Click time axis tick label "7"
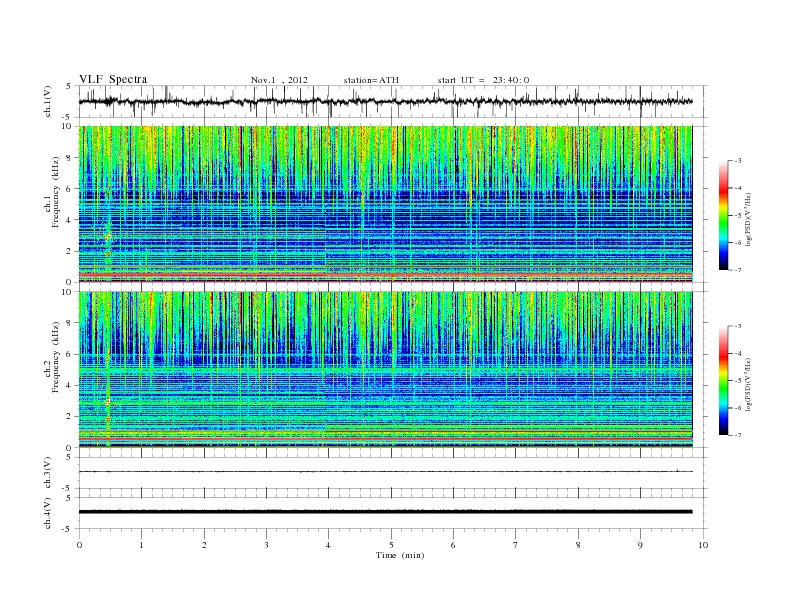 click(516, 545)
